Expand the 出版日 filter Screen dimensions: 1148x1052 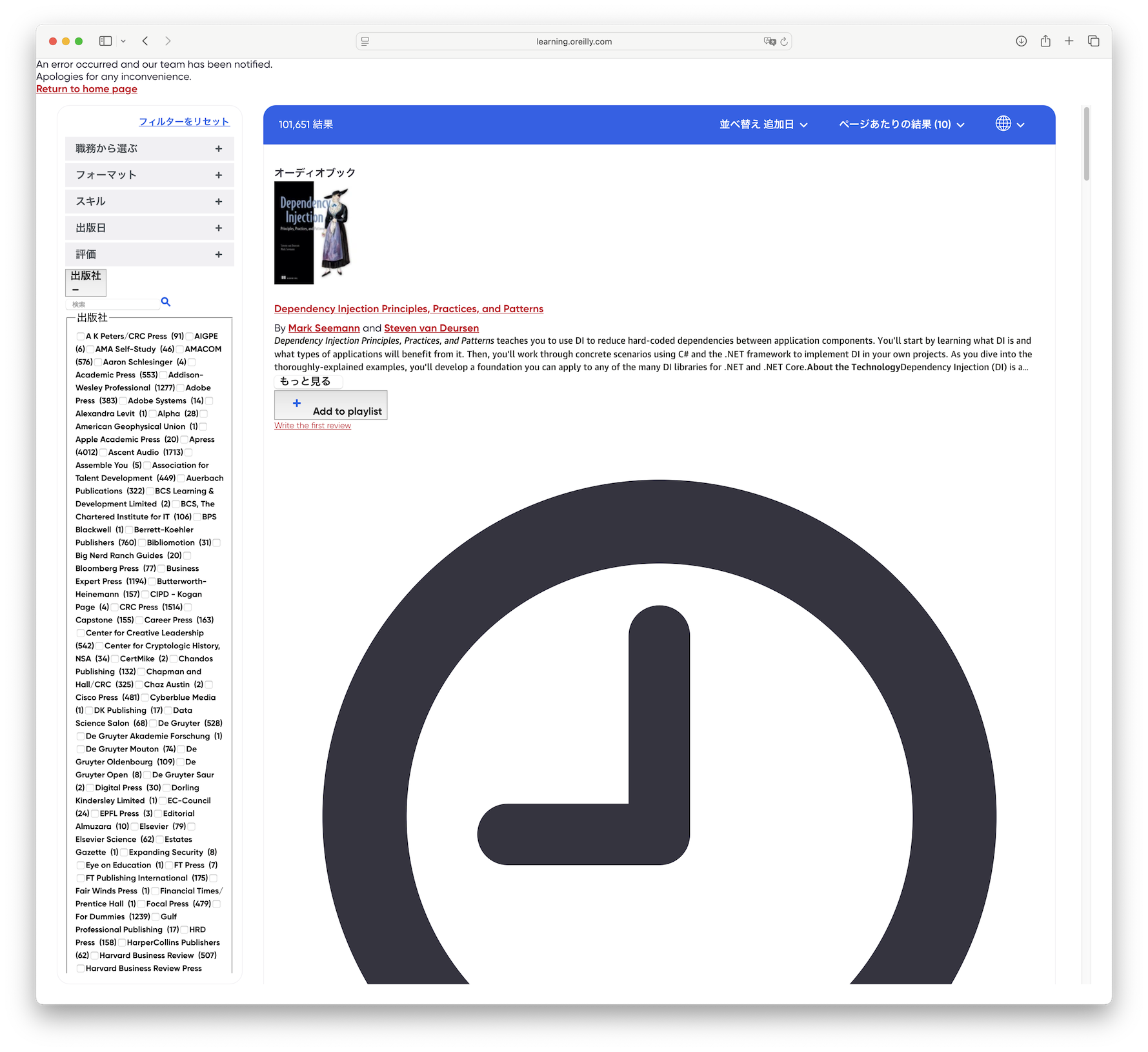coord(150,228)
